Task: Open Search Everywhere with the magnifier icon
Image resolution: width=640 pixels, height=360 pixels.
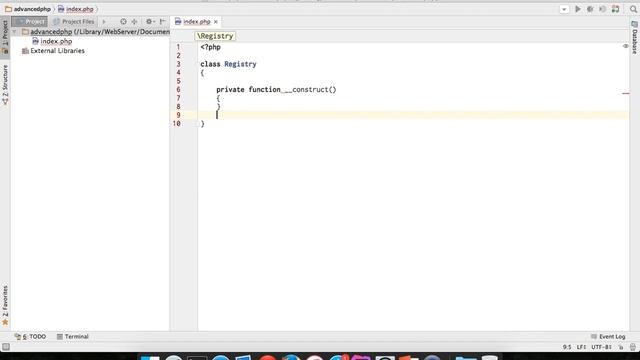Action: pyautogui.click(x=633, y=9)
